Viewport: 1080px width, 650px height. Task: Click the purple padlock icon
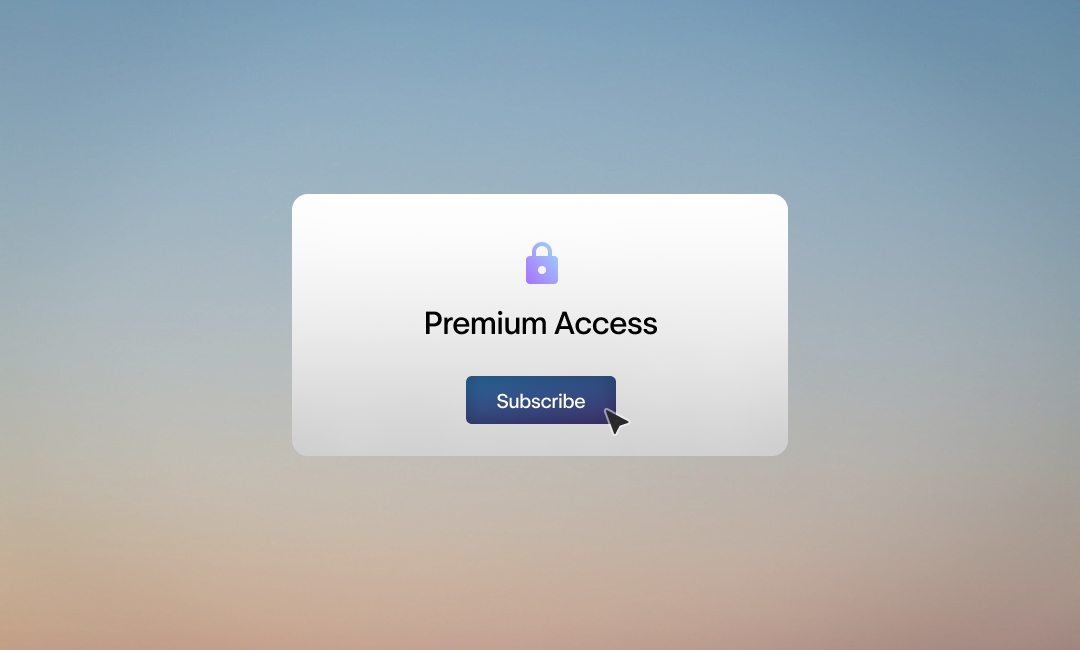(542, 263)
